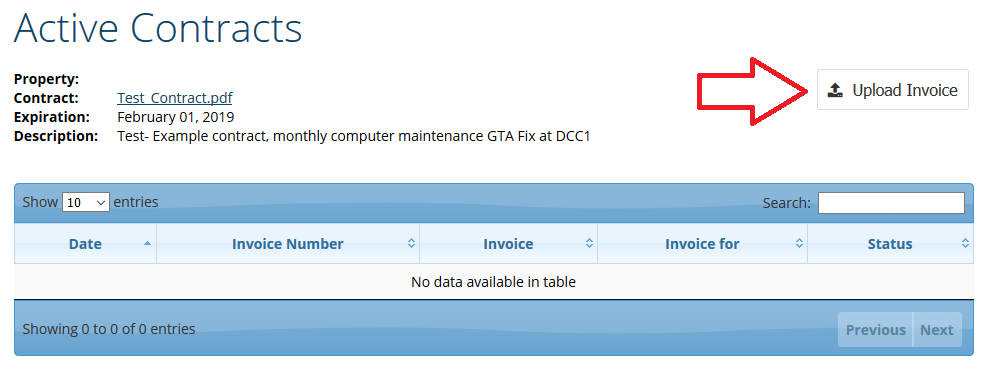Click the Status column sort arrows icon
The height and width of the screenshot is (371, 988).
click(965, 243)
